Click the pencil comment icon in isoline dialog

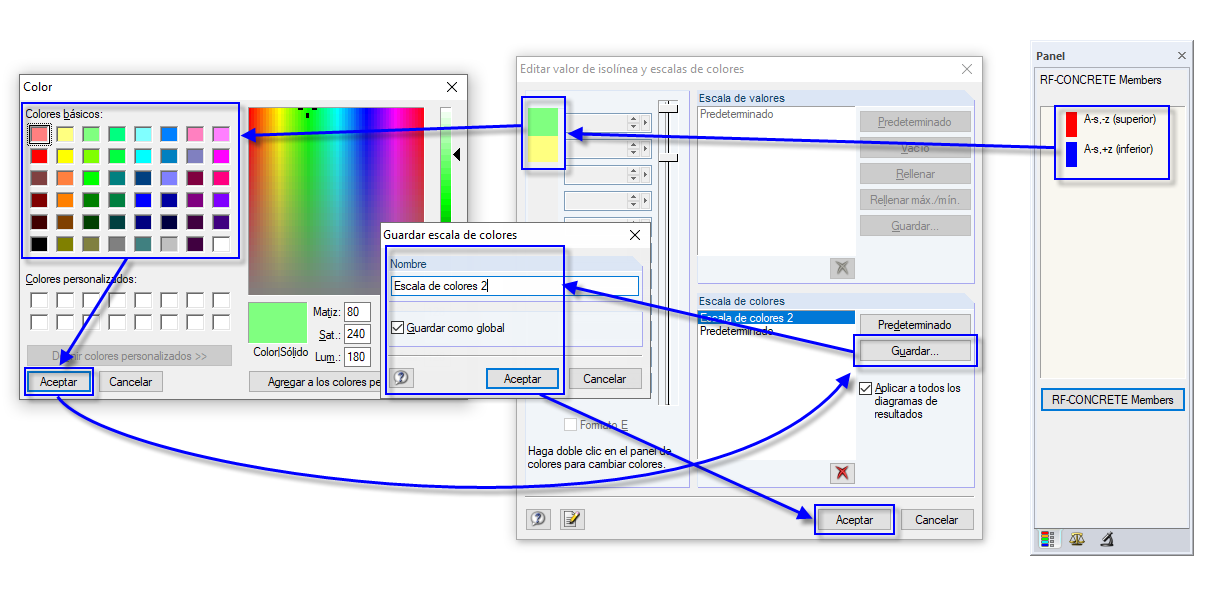click(x=572, y=520)
